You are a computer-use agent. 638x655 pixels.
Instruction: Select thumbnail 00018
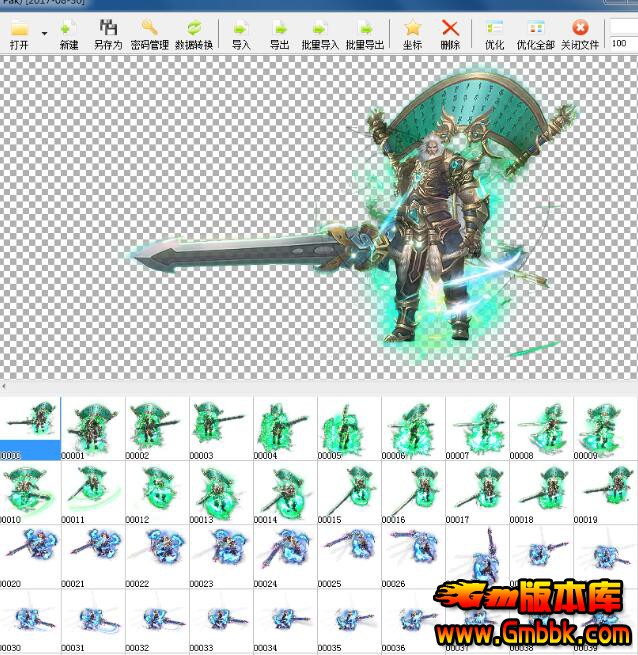point(541,493)
